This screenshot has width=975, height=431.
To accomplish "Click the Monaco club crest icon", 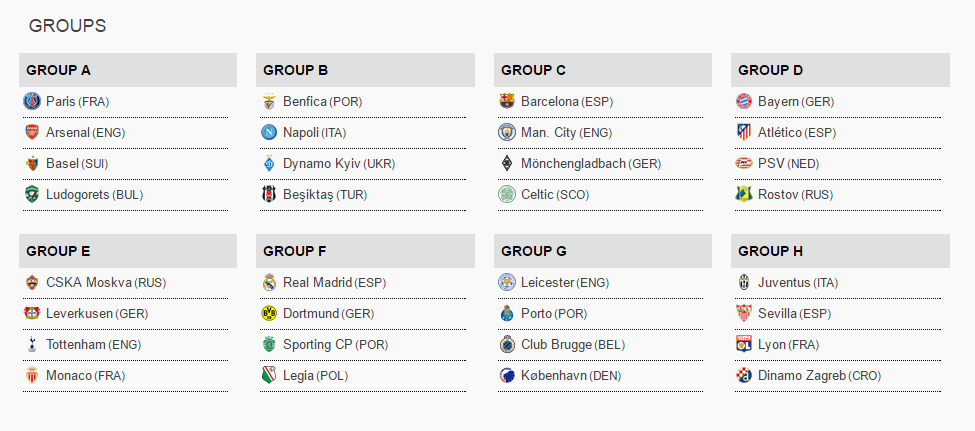I will tap(32, 376).
